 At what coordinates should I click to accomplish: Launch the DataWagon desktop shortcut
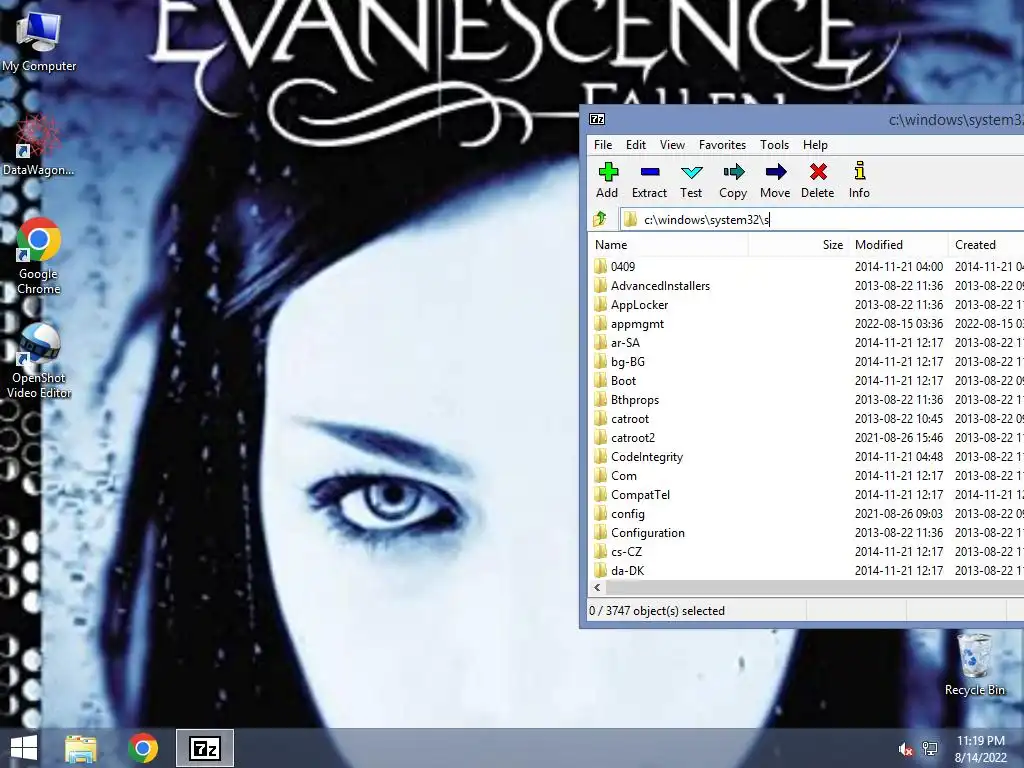click(x=38, y=146)
